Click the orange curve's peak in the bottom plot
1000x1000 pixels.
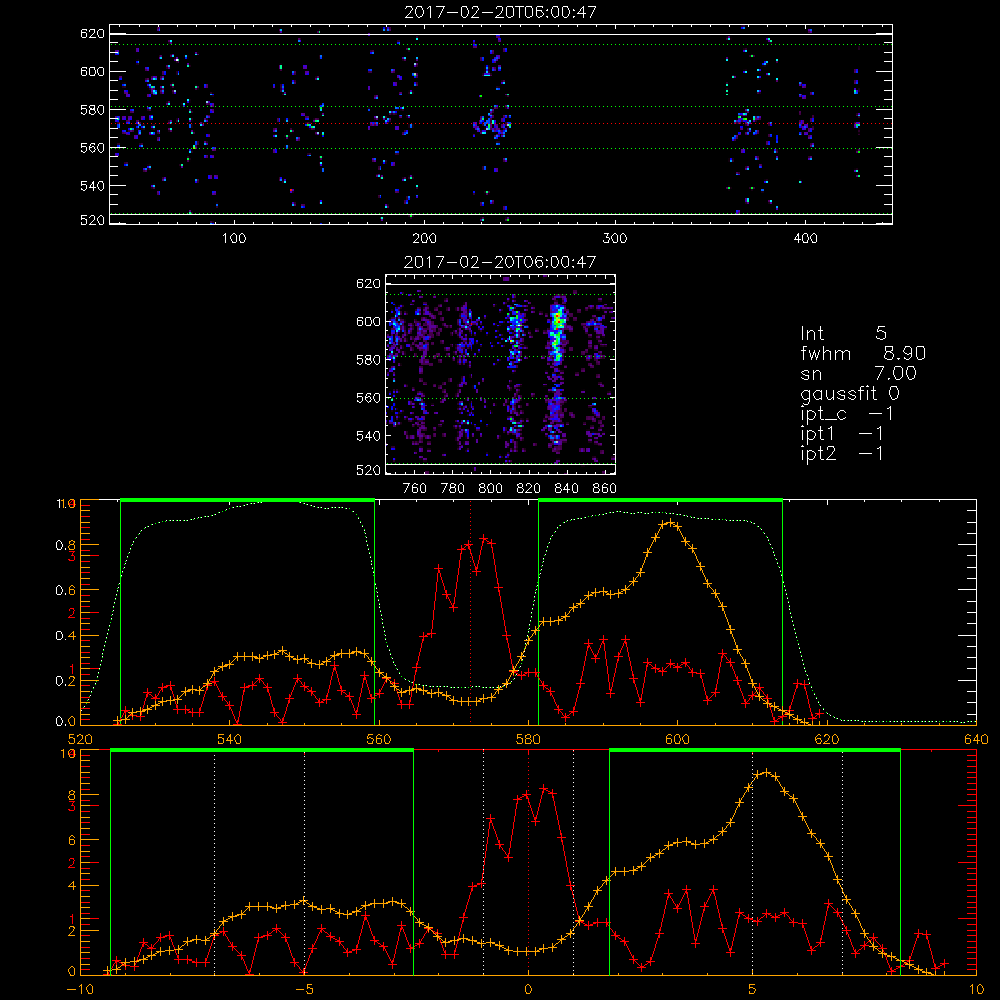[766, 773]
